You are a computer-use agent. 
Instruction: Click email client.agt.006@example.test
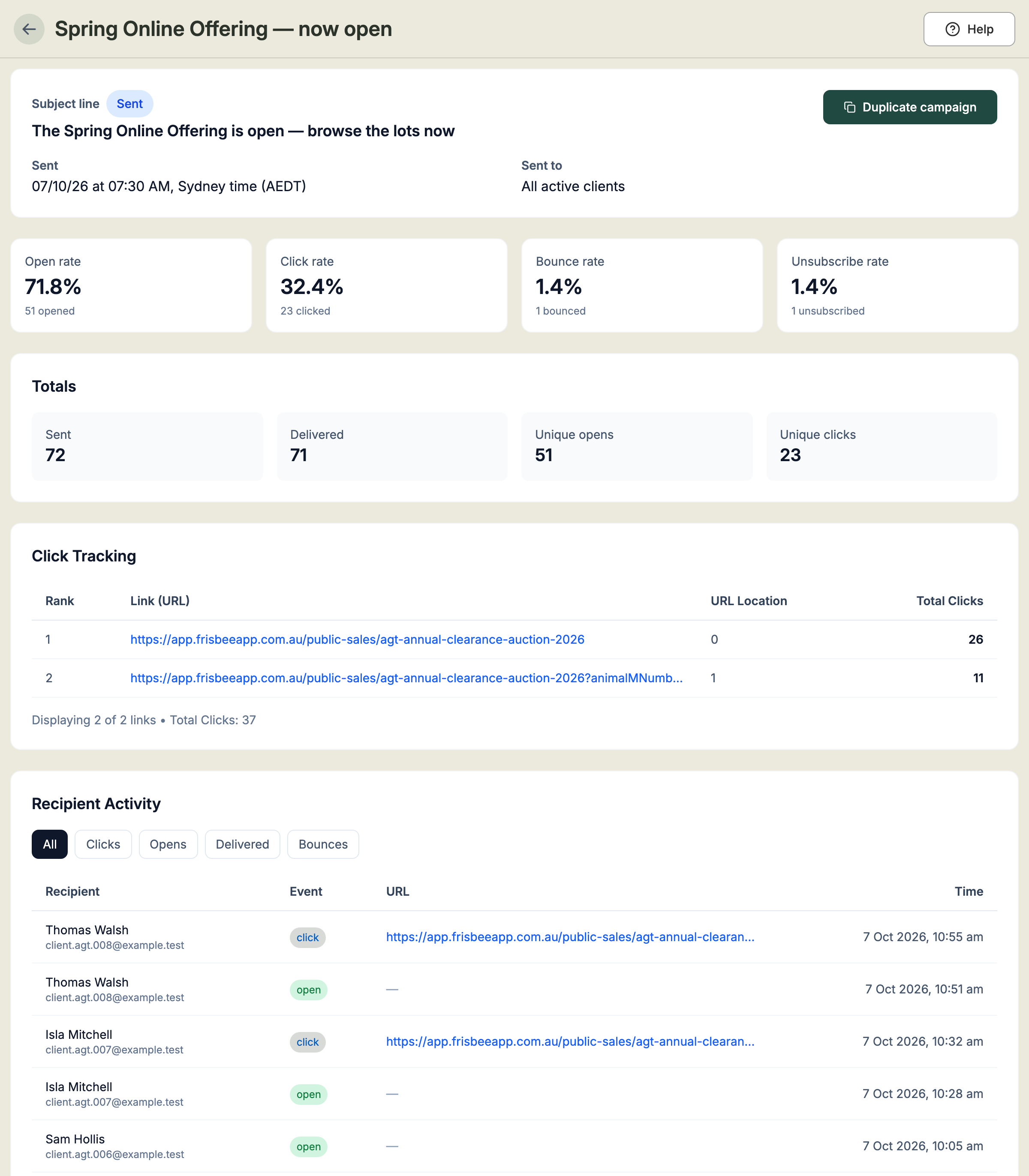115,1154
